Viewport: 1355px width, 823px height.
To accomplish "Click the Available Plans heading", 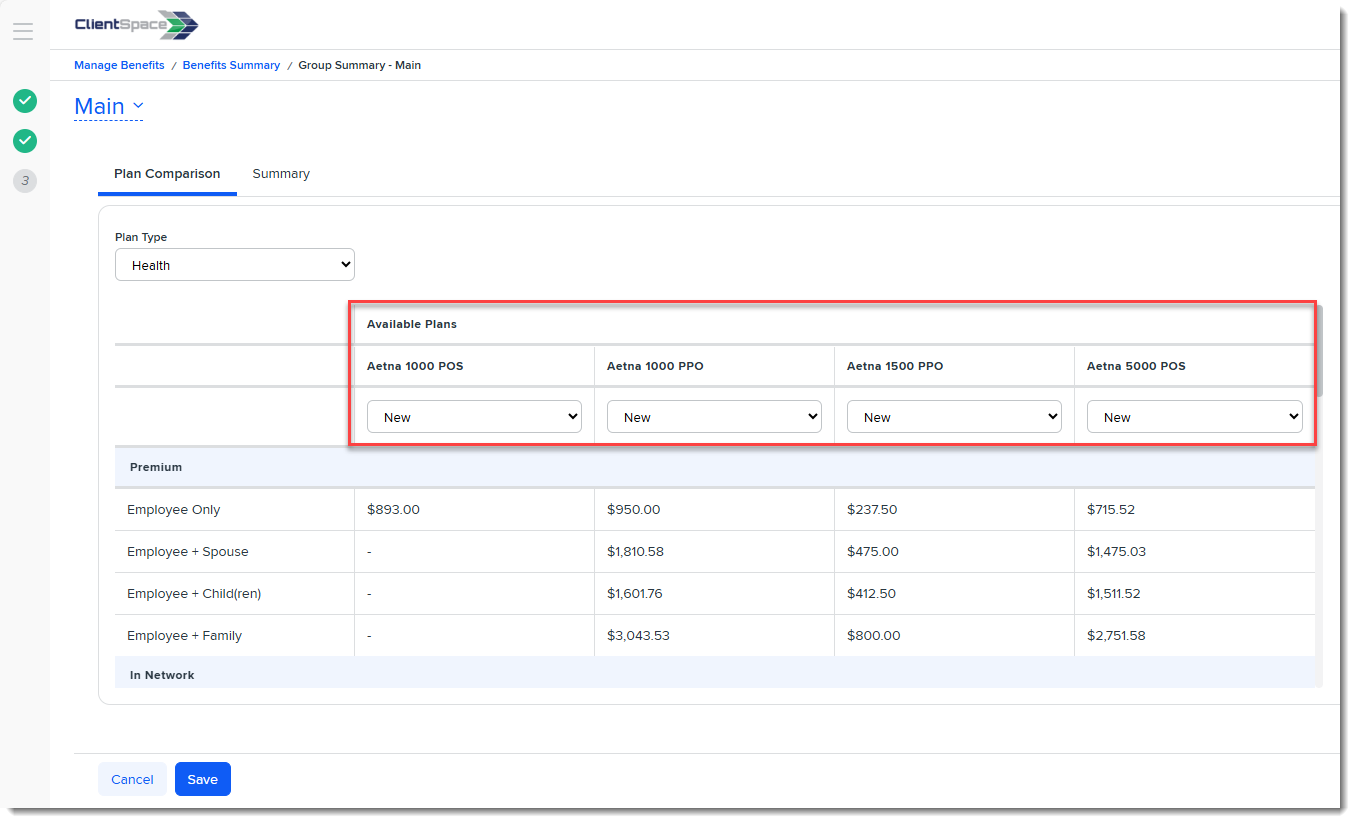I will click(x=412, y=324).
